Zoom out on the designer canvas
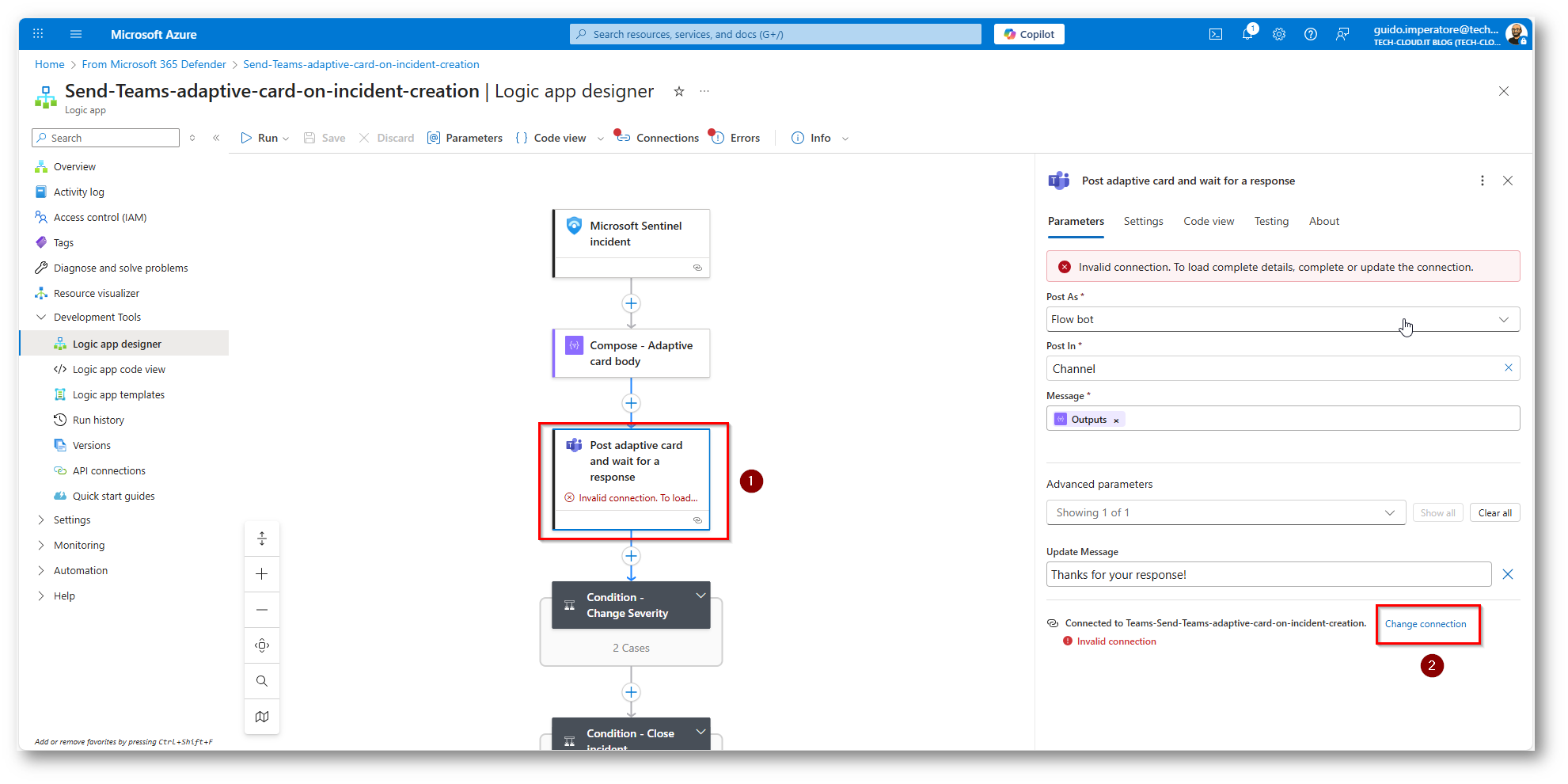The height and width of the screenshot is (784, 1568). point(262,610)
